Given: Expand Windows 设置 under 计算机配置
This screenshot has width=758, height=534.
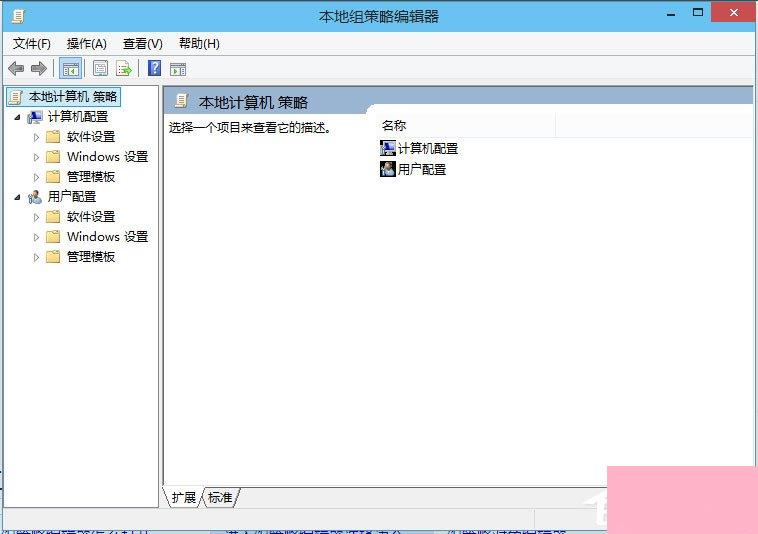Looking at the screenshot, I should tap(36, 157).
